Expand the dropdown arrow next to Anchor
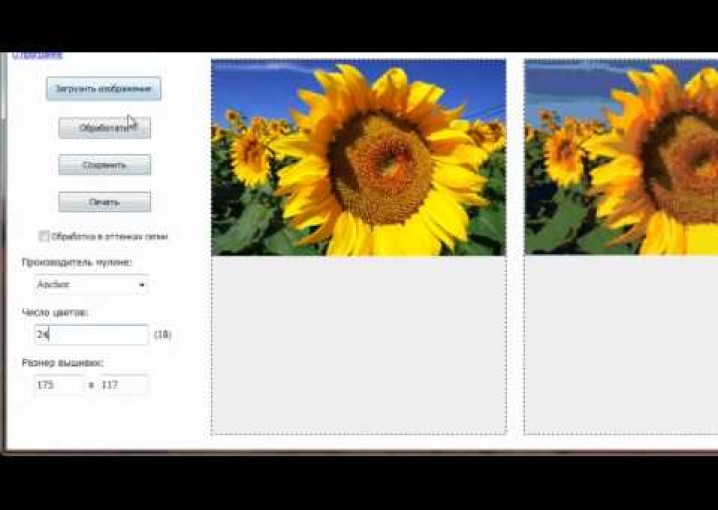Image resolution: width=718 pixels, height=510 pixels. click(x=141, y=285)
